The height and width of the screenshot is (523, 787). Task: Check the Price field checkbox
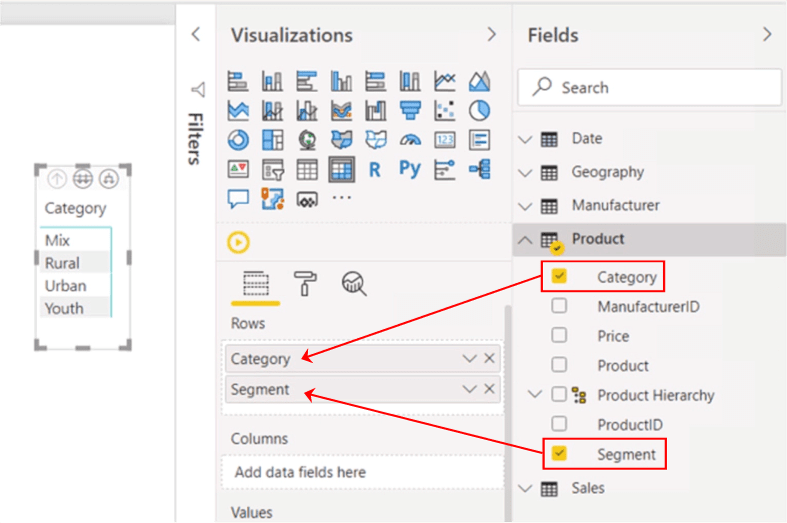(559, 336)
